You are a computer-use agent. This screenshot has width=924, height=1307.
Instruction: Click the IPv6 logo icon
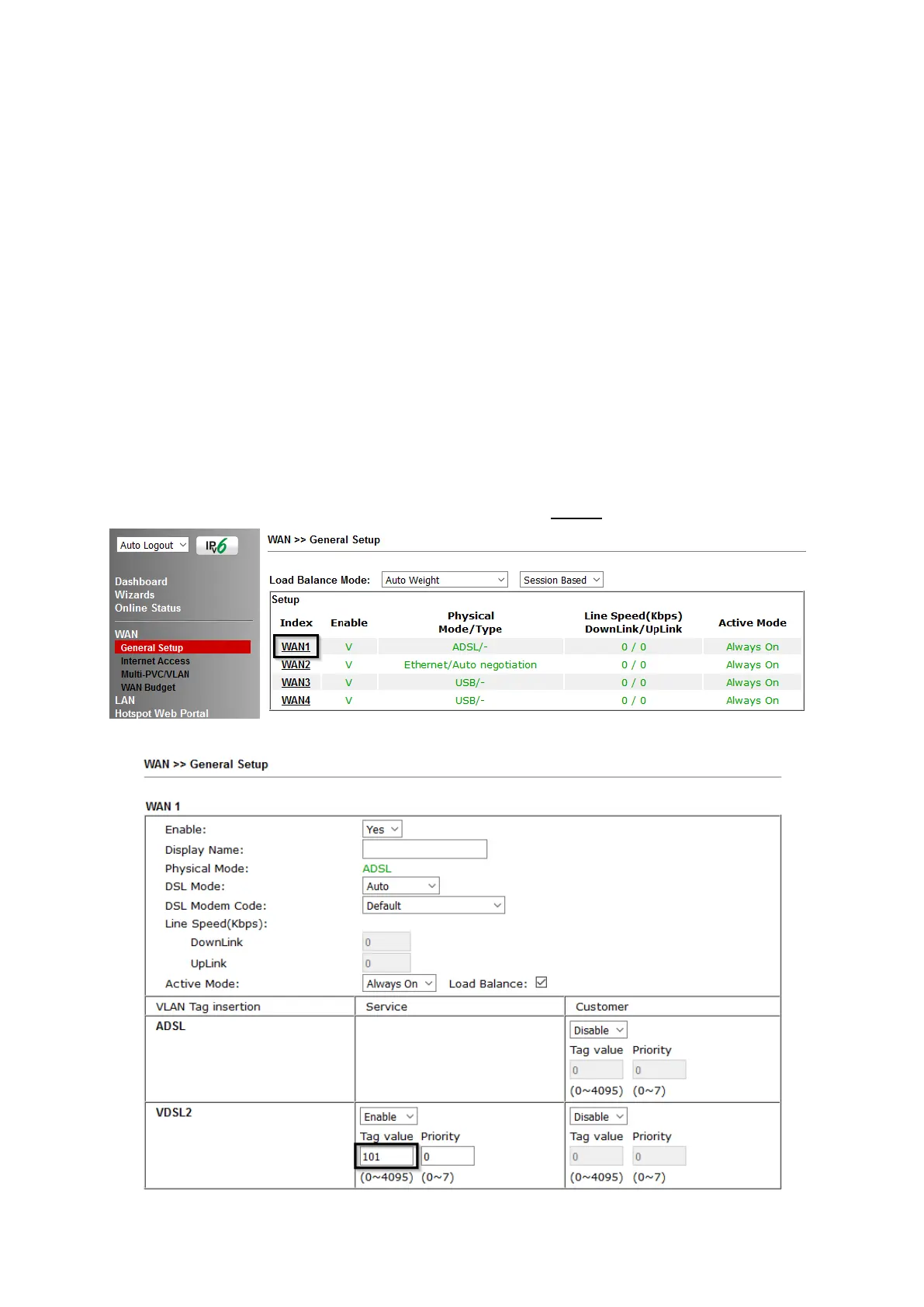(216, 546)
